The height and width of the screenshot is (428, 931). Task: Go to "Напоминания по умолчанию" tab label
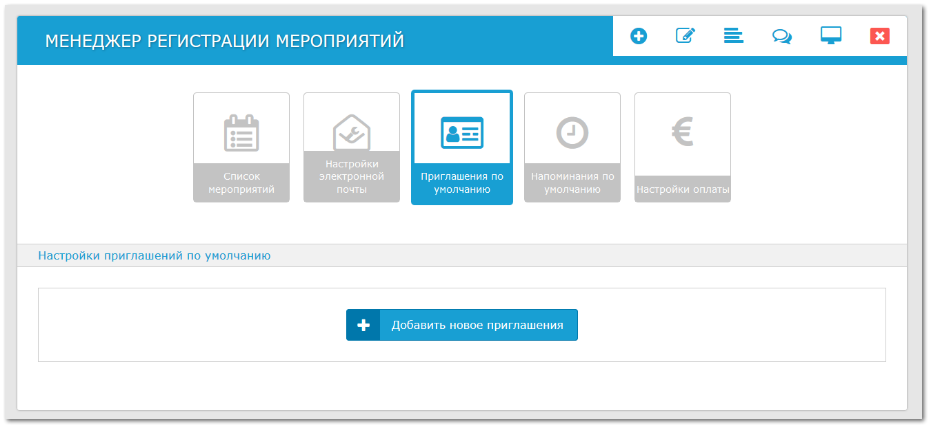(572, 182)
